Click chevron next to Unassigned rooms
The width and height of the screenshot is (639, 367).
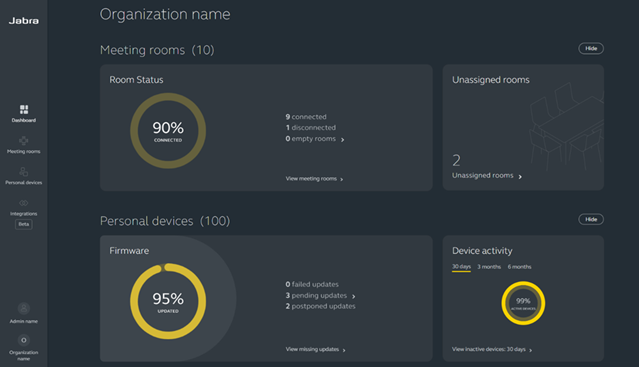pyautogui.click(x=520, y=176)
